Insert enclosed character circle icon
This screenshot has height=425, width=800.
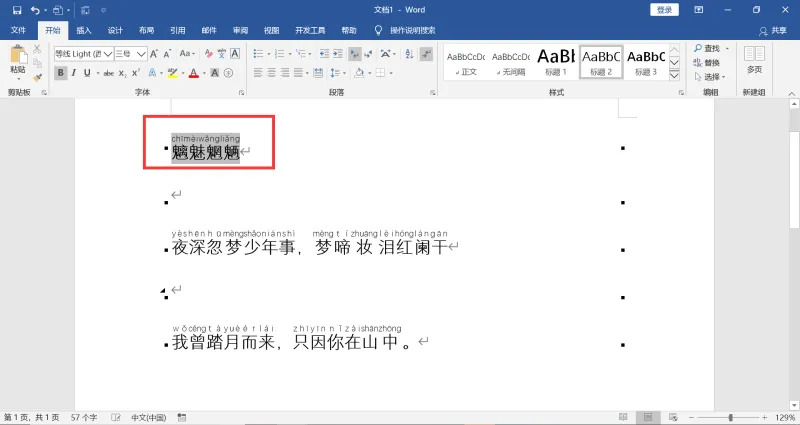pyautogui.click(x=229, y=73)
